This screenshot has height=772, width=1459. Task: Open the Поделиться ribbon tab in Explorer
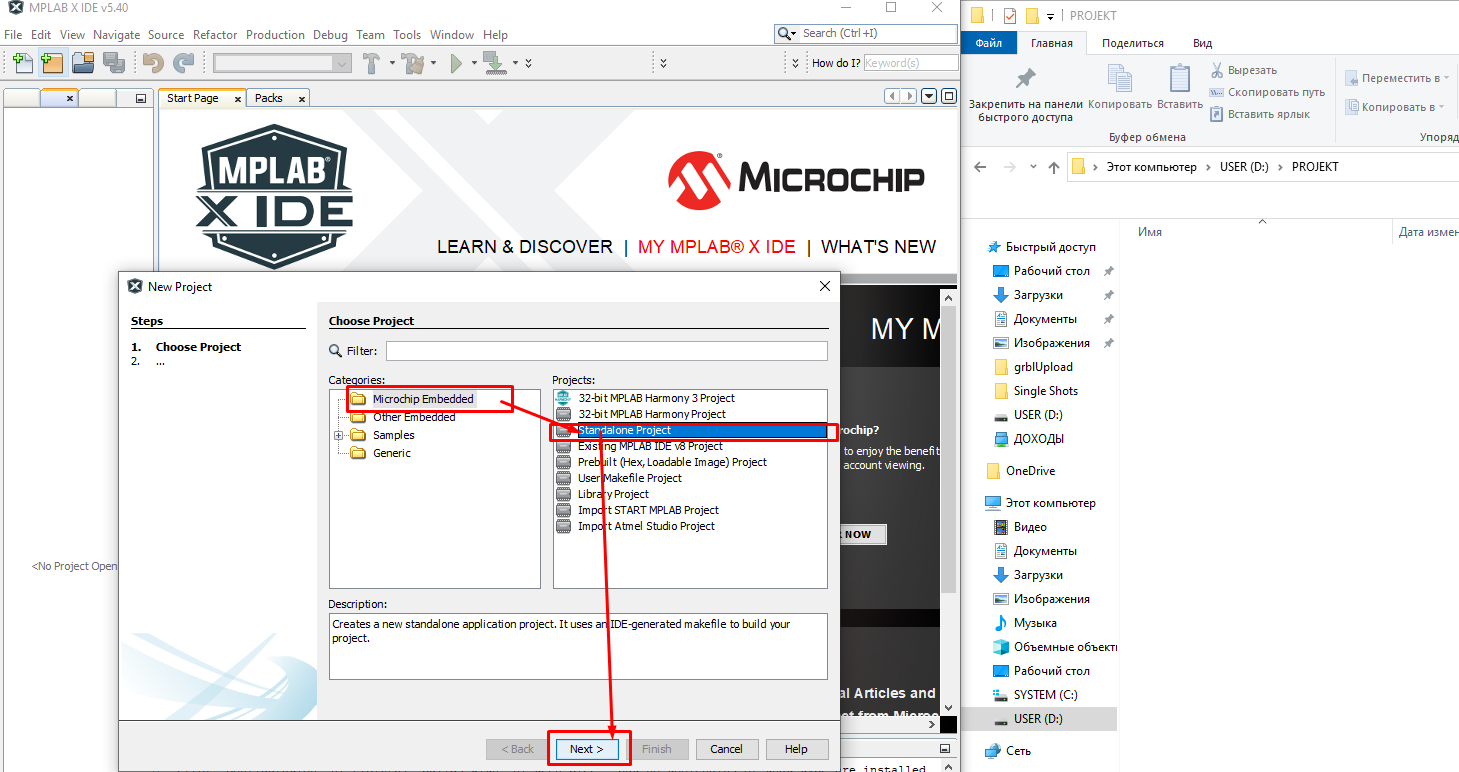(x=1132, y=43)
